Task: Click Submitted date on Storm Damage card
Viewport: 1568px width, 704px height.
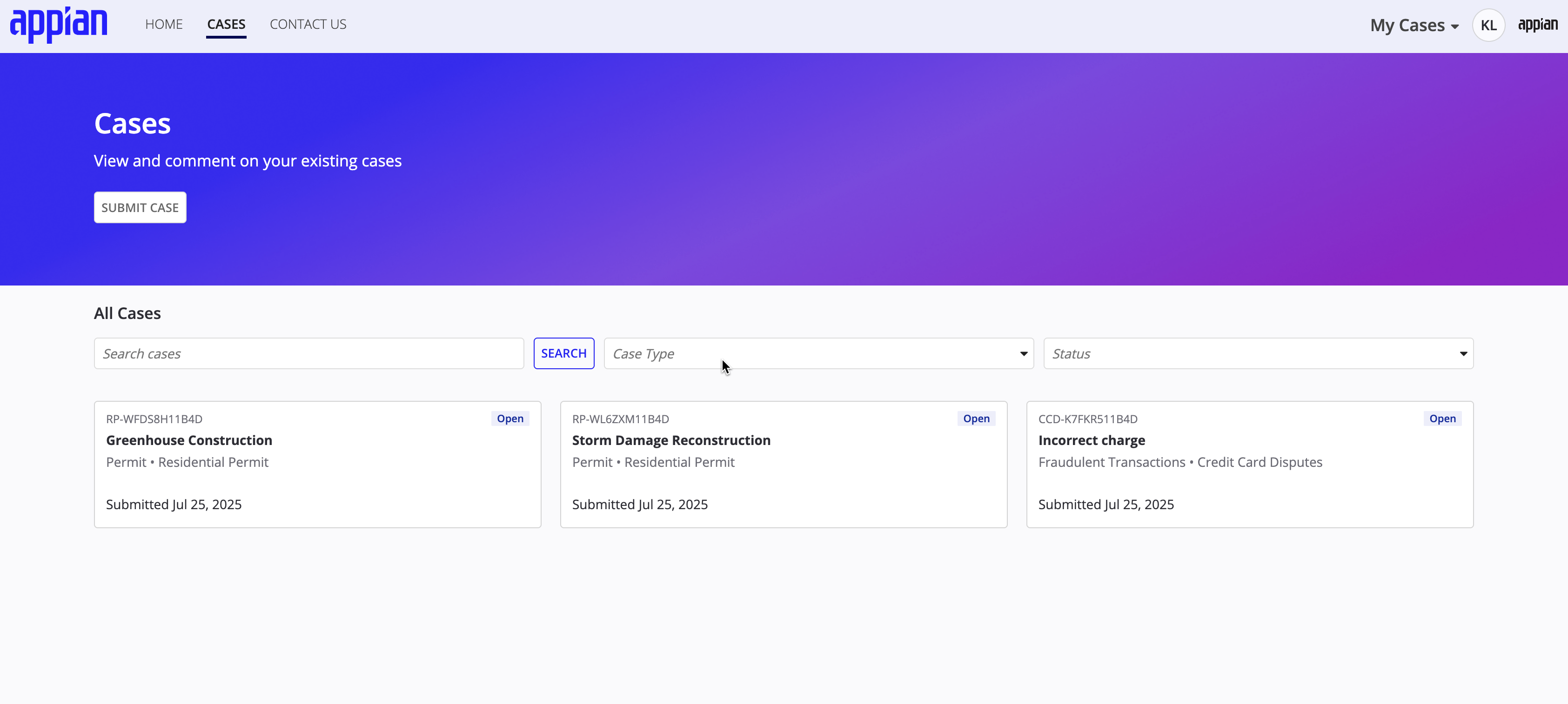Action: point(640,505)
